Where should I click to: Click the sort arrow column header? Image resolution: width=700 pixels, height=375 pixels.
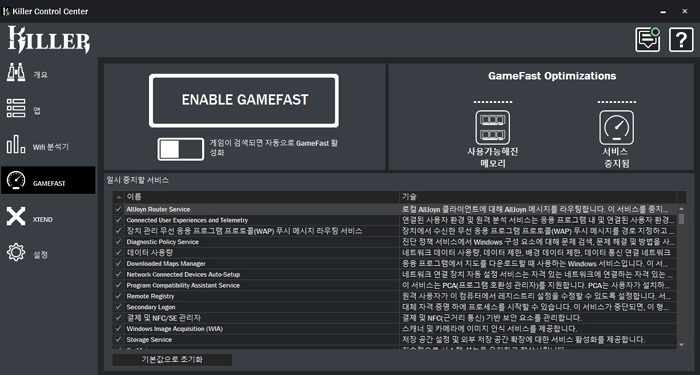(118, 197)
